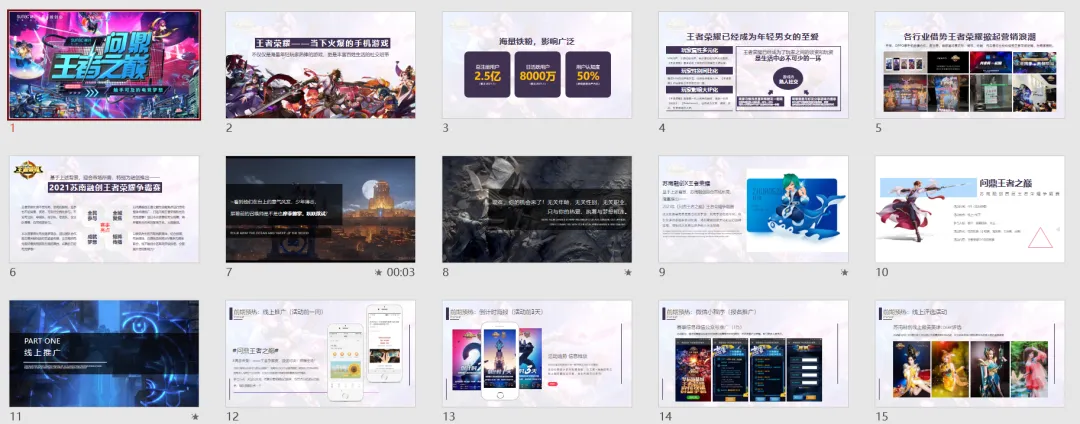Select slide 5 thumbnail with marketing photo grid
1080x424 pixels.
[969, 65]
